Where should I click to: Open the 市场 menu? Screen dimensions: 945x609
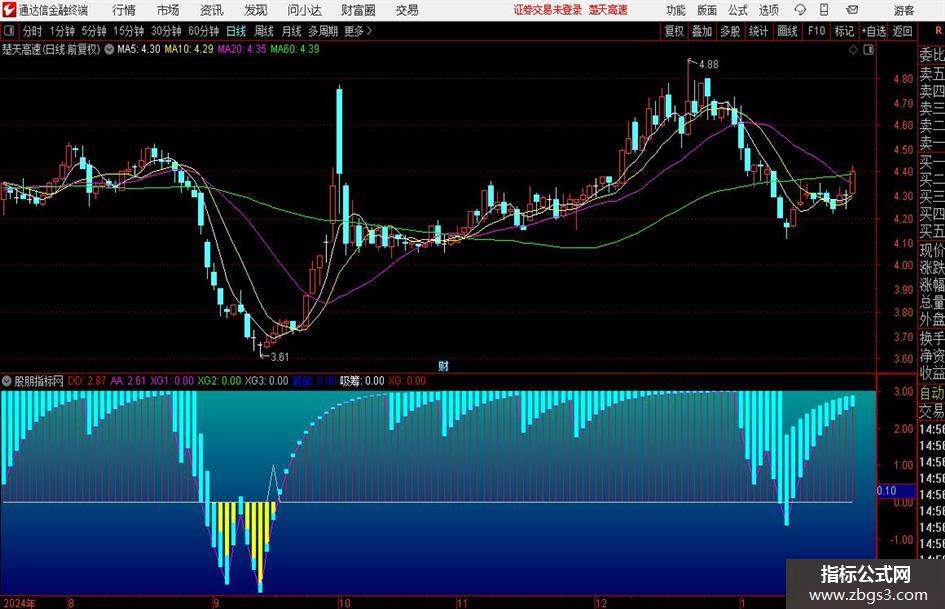[x=168, y=10]
